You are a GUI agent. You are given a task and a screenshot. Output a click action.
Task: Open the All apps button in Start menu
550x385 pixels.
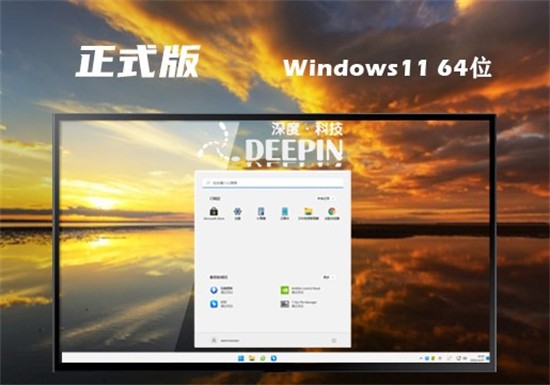pyautogui.click(x=325, y=198)
